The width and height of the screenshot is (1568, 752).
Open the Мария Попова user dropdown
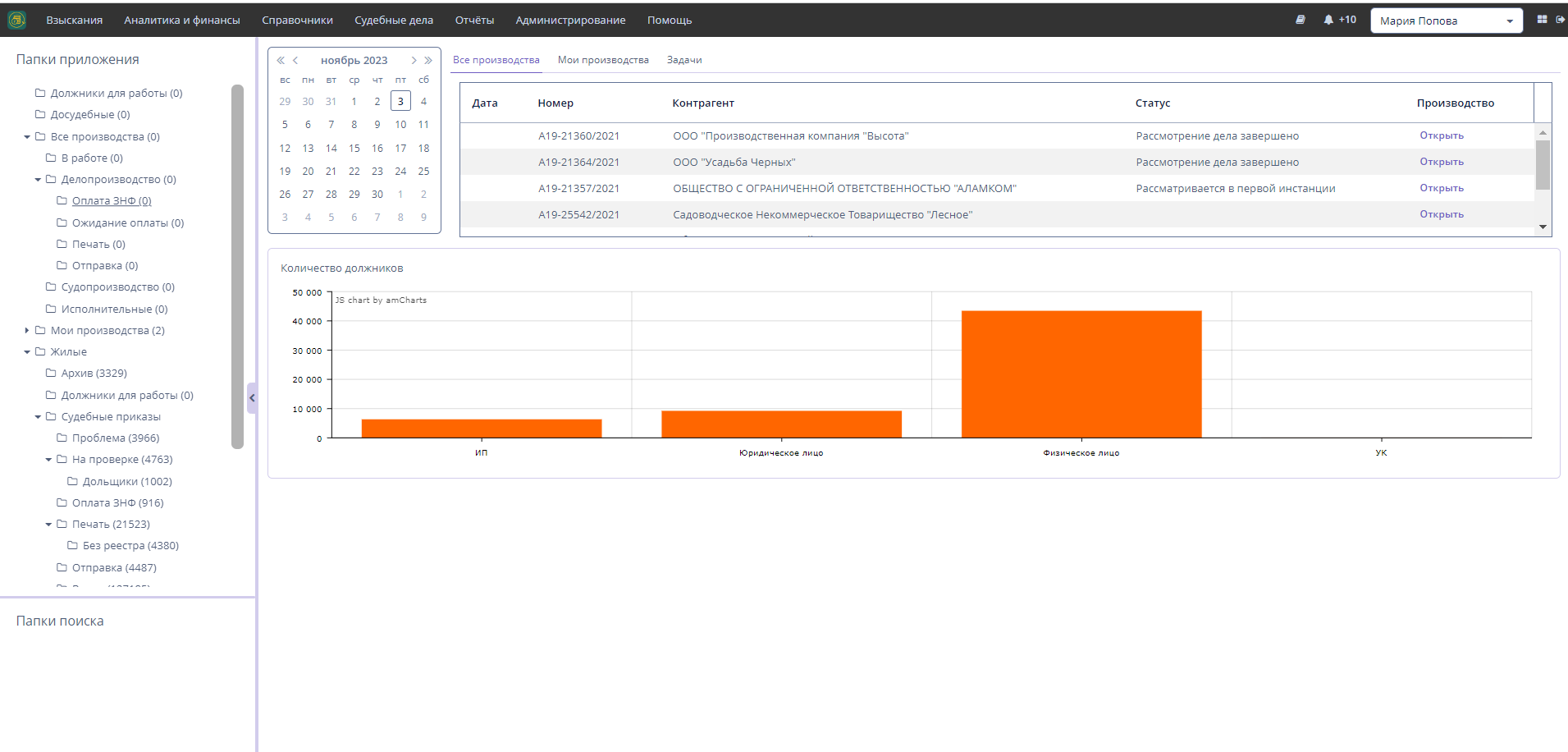pos(1446,21)
